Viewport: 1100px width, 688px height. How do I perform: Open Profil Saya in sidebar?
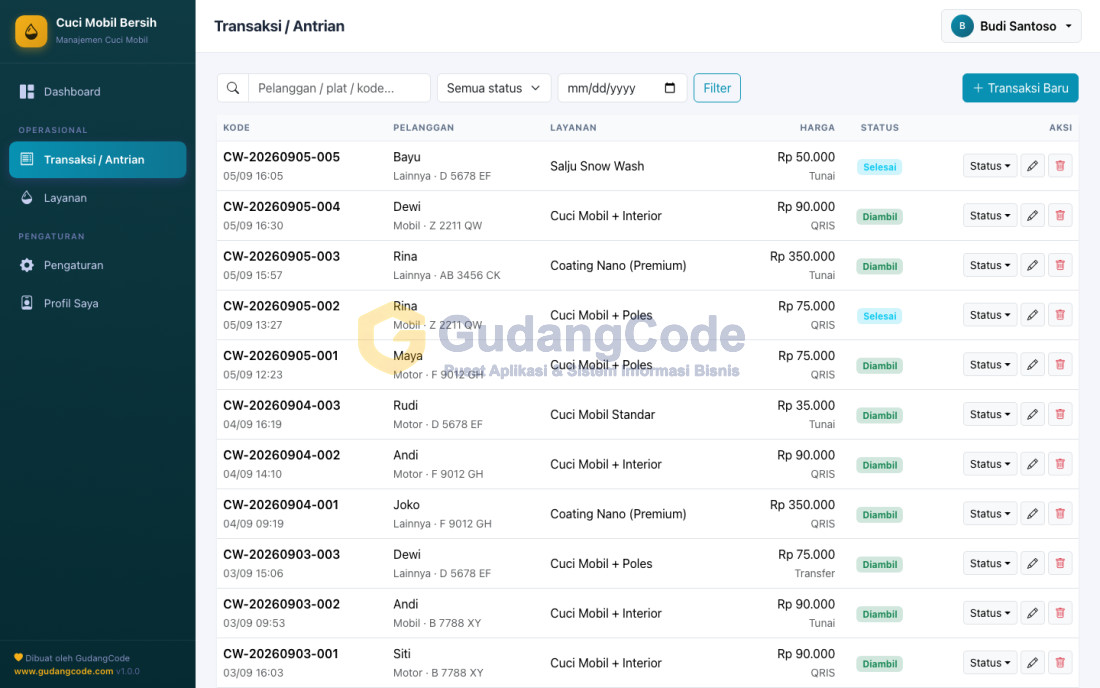[x=98, y=303]
